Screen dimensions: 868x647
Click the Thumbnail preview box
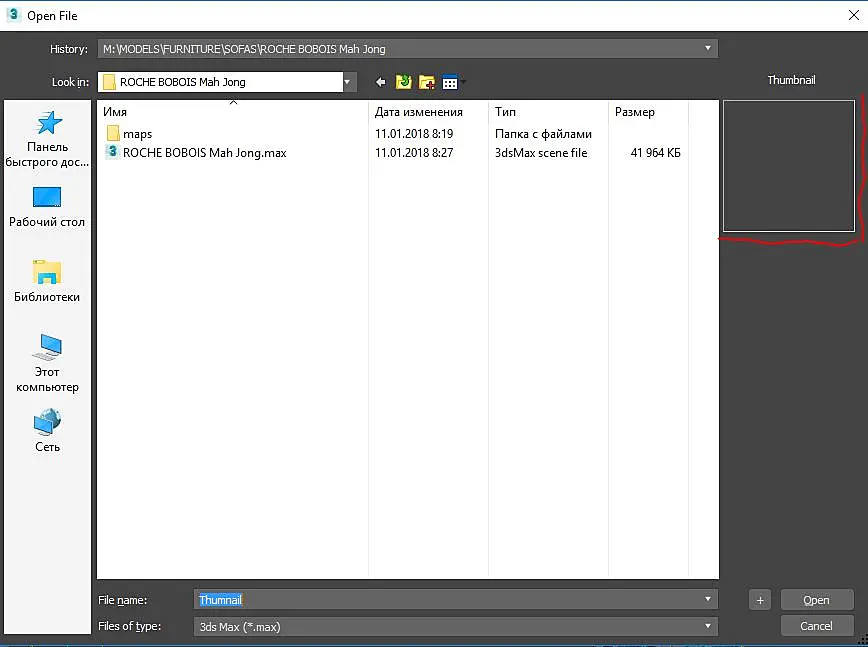click(789, 166)
